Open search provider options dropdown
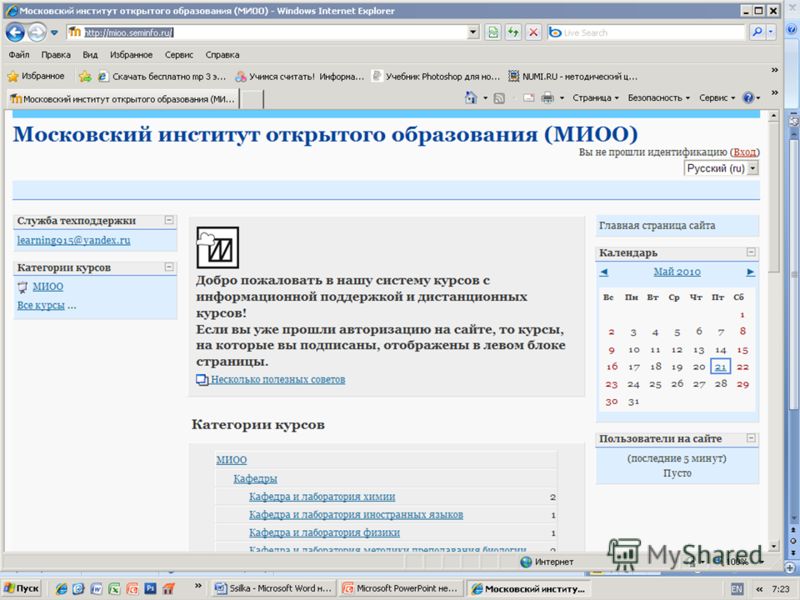 pyautogui.click(x=771, y=32)
